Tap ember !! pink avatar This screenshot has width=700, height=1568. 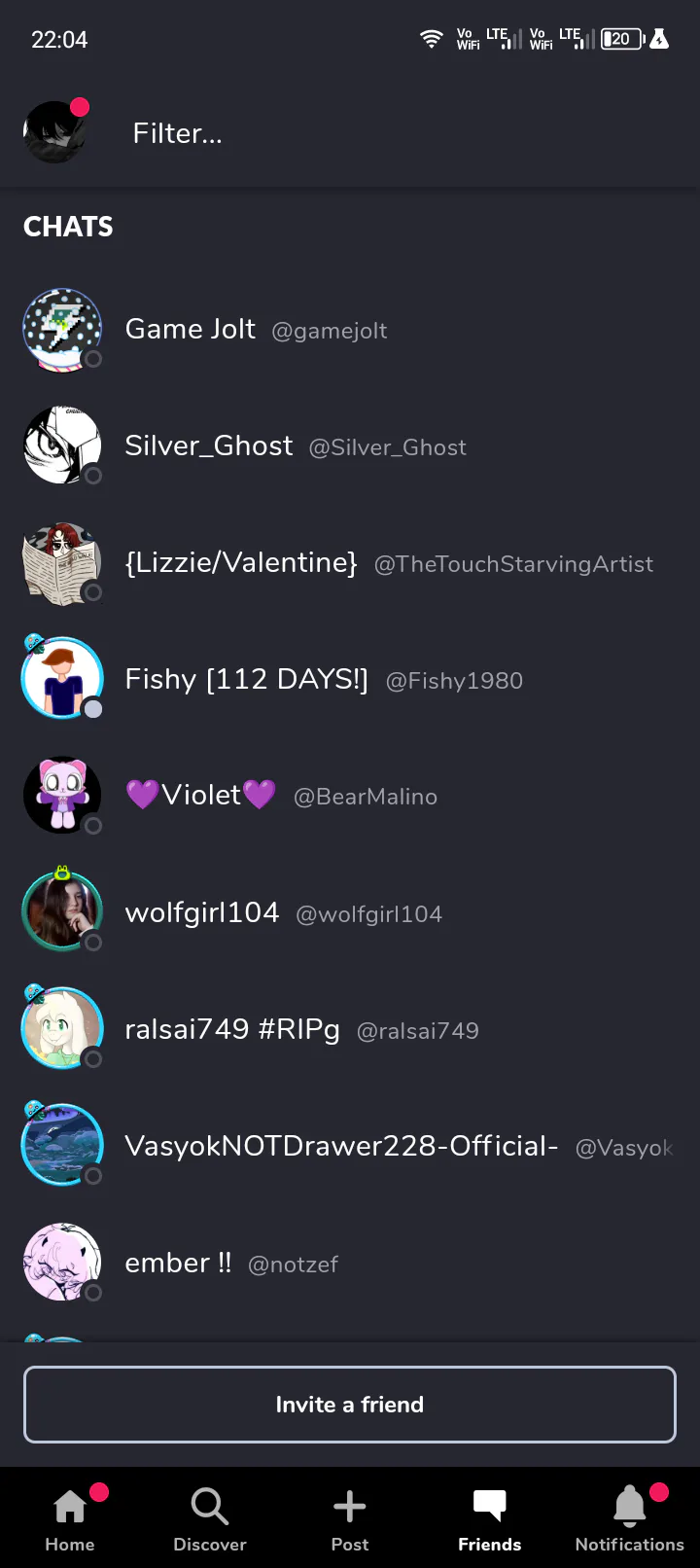[x=62, y=1263]
